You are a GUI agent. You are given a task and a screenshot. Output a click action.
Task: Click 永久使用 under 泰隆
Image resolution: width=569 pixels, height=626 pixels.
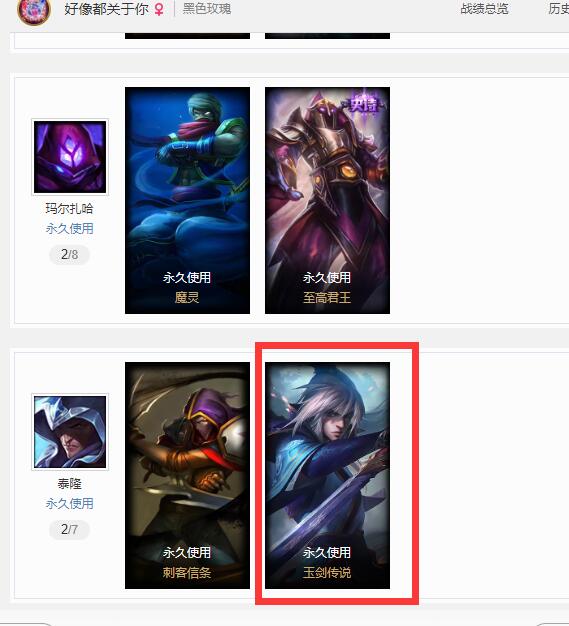pyautogui.click(x=69, y=504)
